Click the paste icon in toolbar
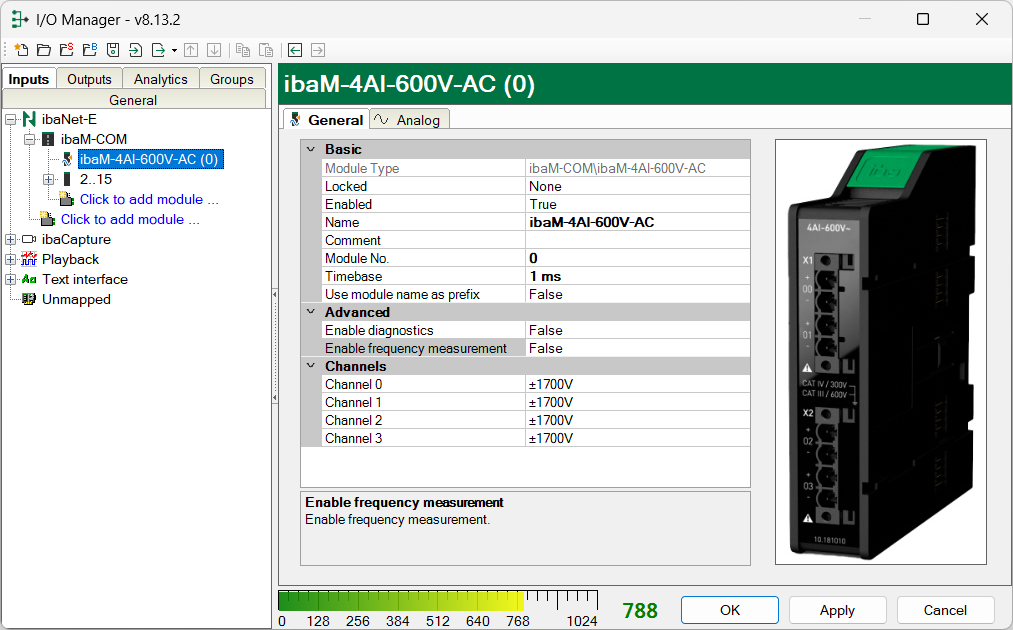1013x630 pixels. pyautogui.click(x=266, y=50)
